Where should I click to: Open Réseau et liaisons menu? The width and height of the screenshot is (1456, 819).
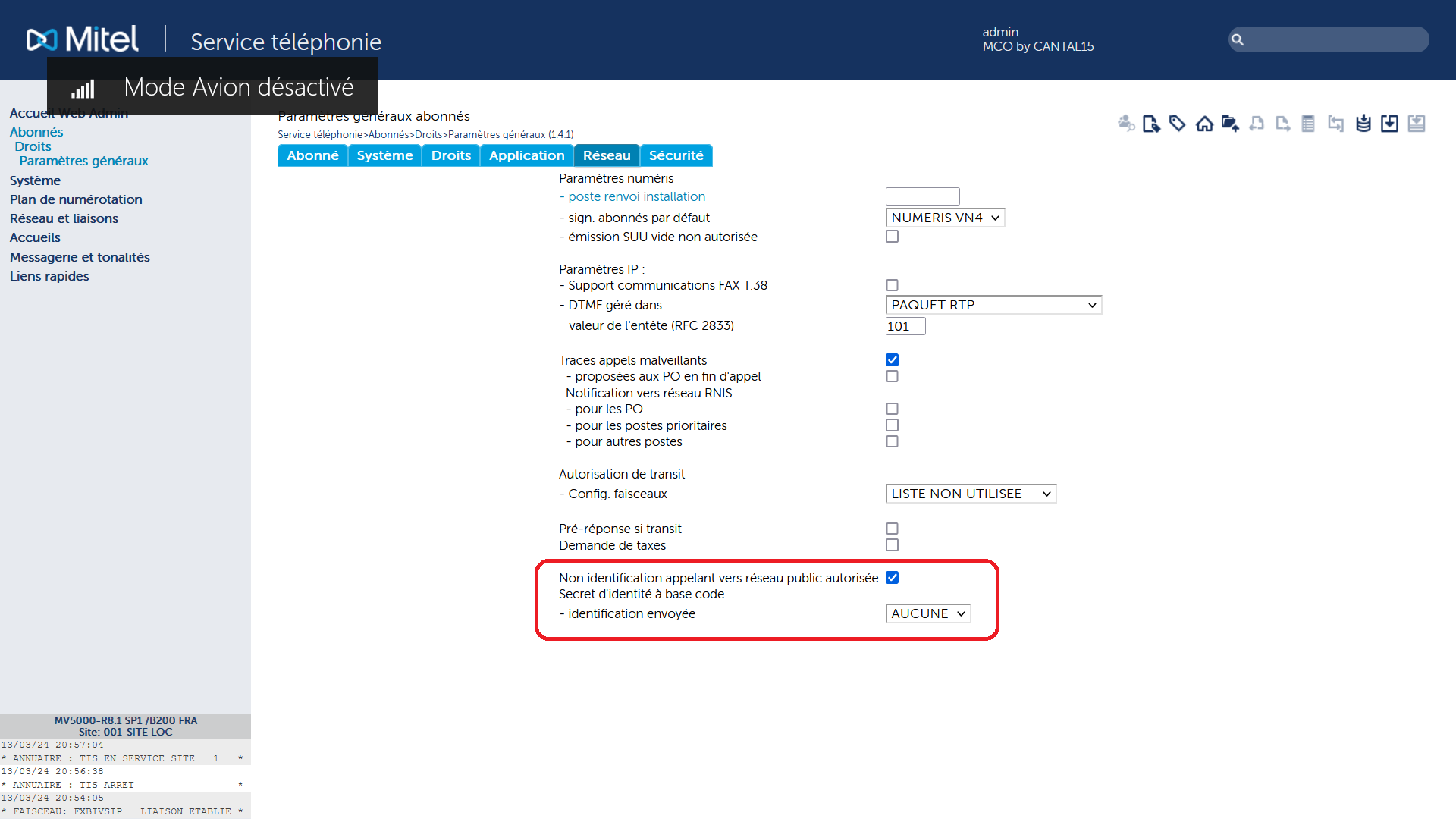pos(64,218)
